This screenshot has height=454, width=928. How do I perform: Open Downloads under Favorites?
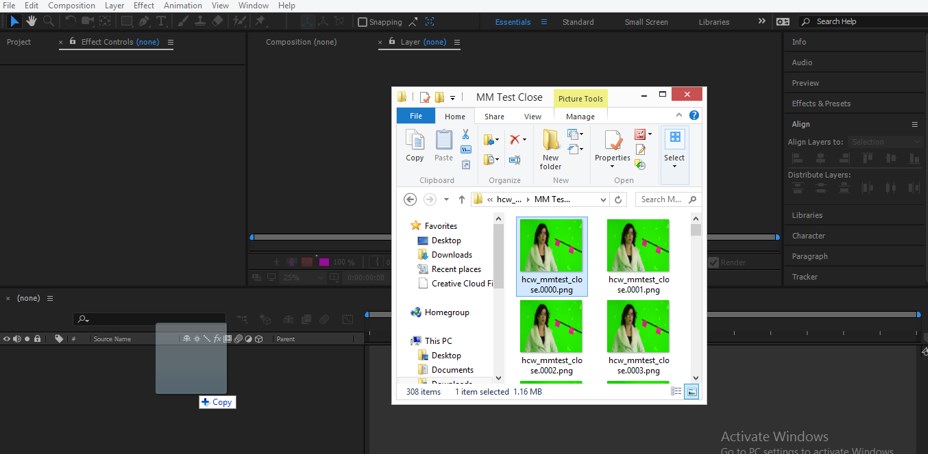point(451,255)
